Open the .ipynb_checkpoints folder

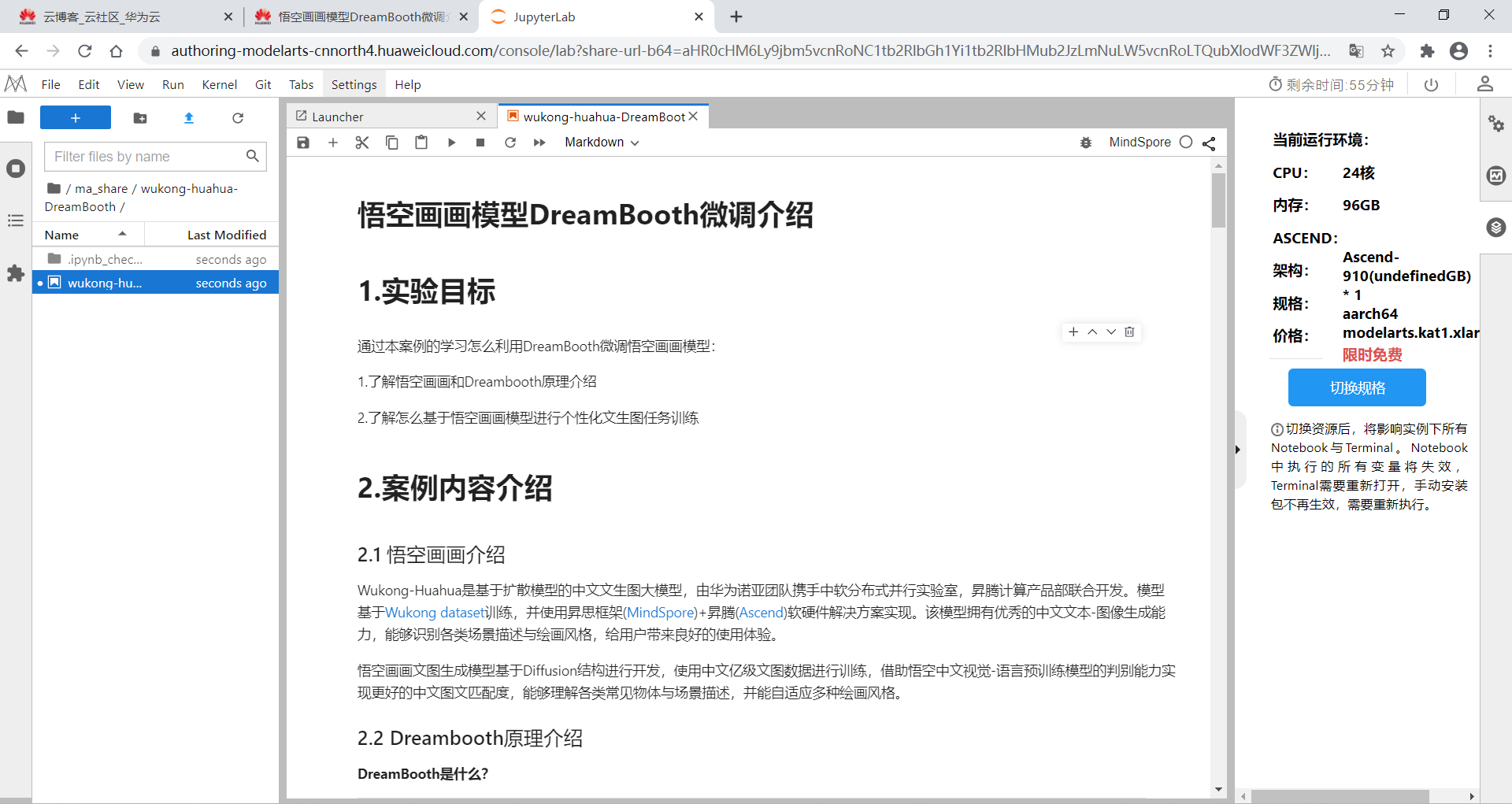[156, 259]
